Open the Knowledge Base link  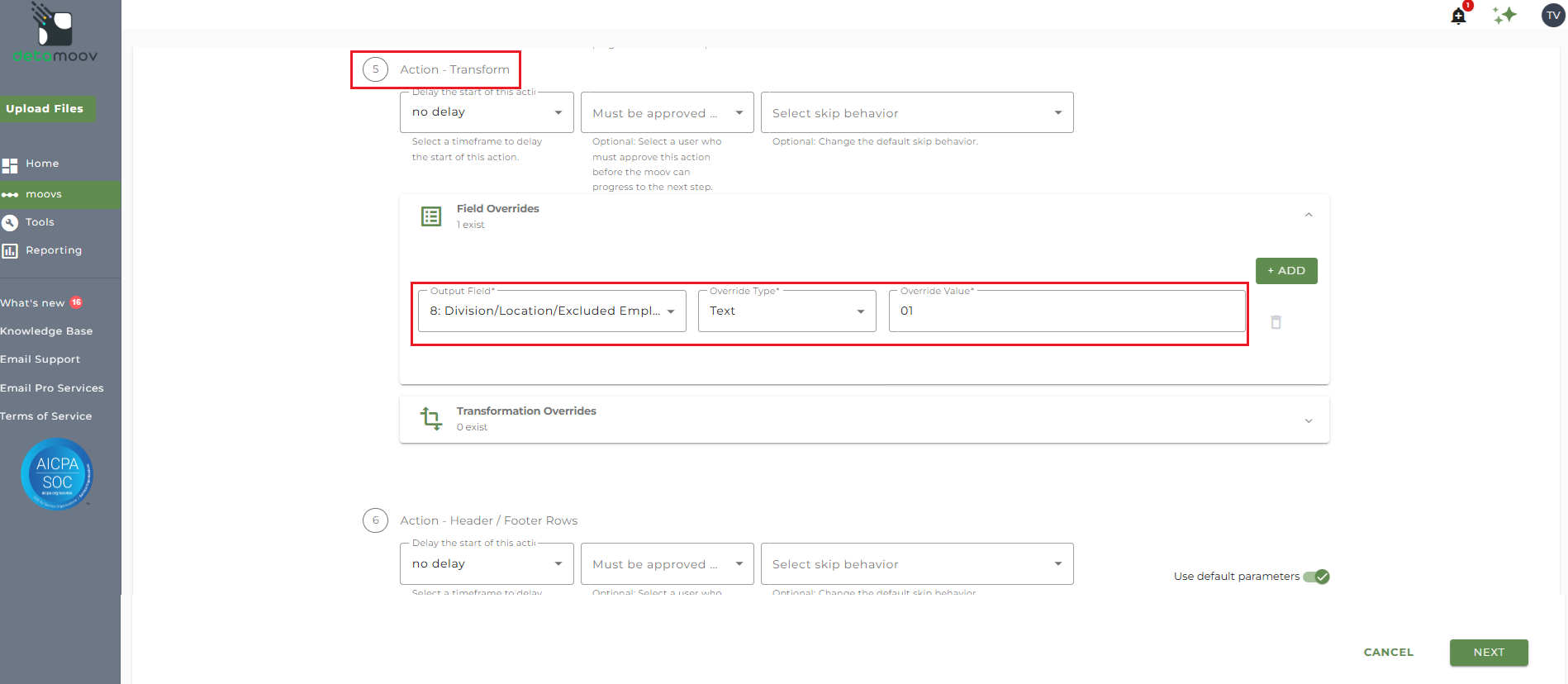(46, 331)
